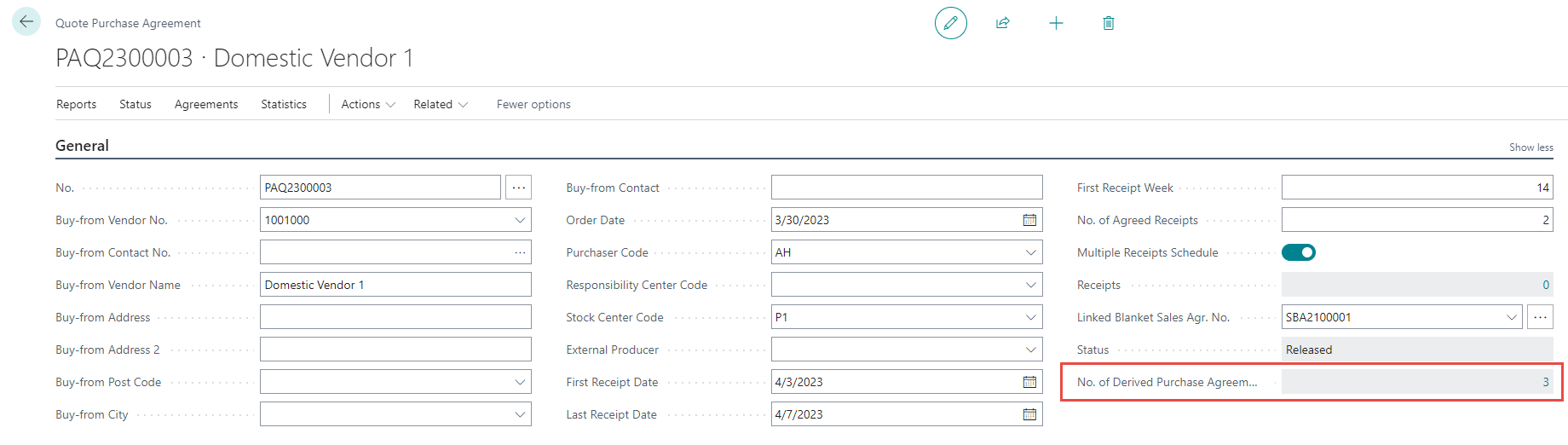This screenshot has width=1568, height=445.
Task: Click the back arrow icon
Action: pos(26,21)
